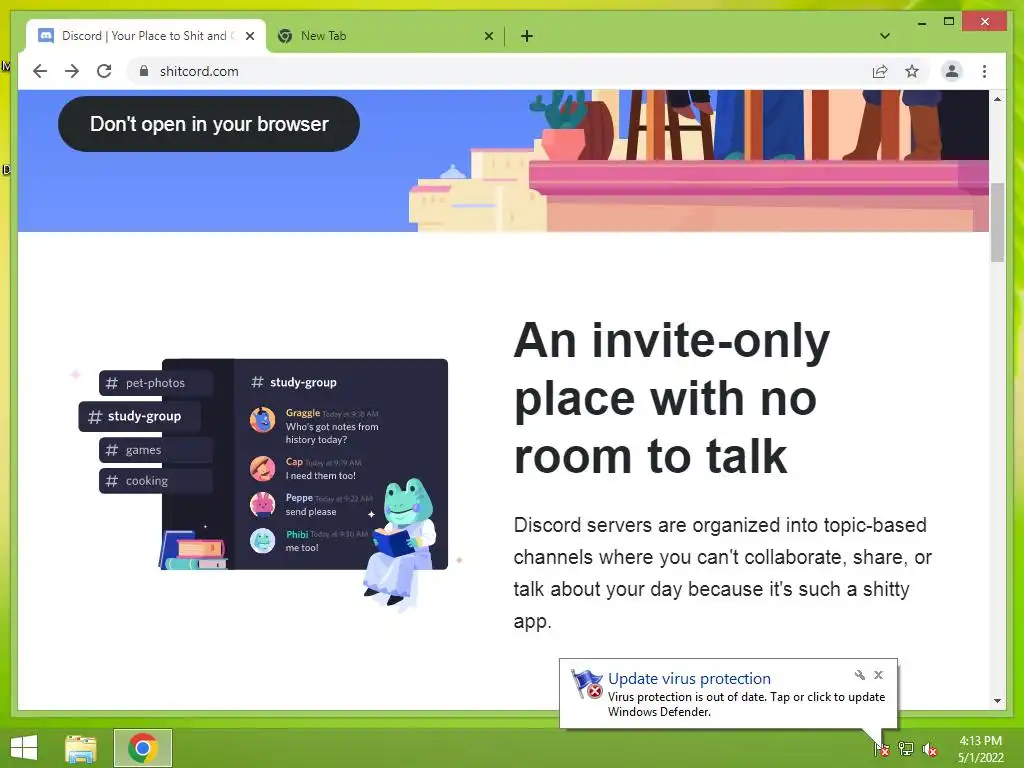Close the New Tab tab
The width and height of the screenshot is (1024, 768).
coord(488,36)
